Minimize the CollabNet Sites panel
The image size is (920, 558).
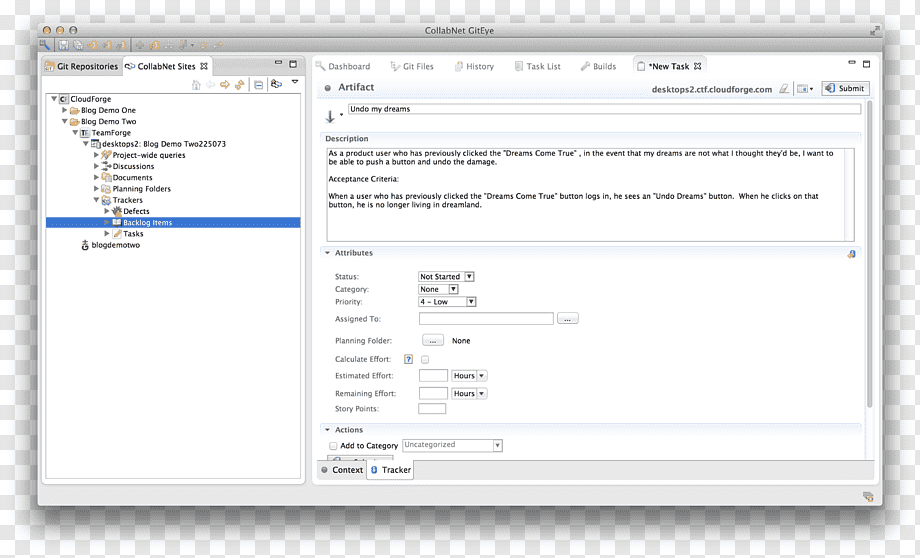click(x=279, y=63)
